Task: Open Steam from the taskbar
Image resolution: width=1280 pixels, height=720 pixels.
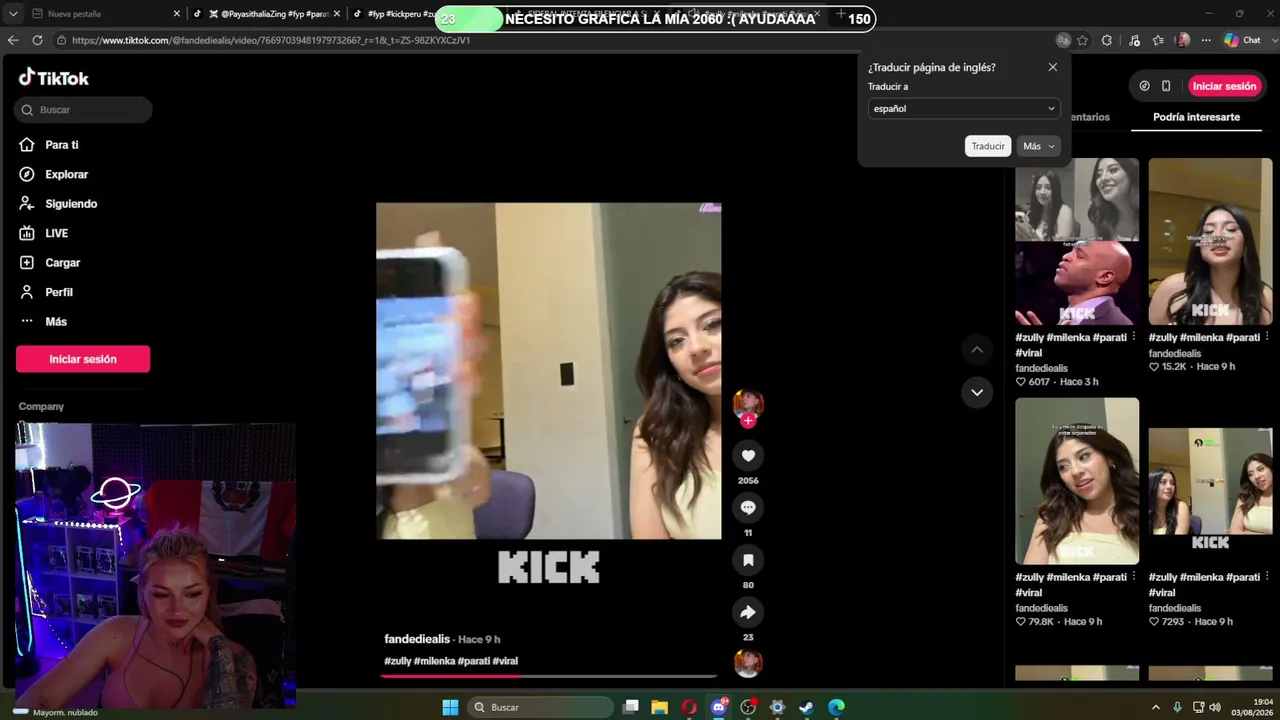Action: coord(806,707)
